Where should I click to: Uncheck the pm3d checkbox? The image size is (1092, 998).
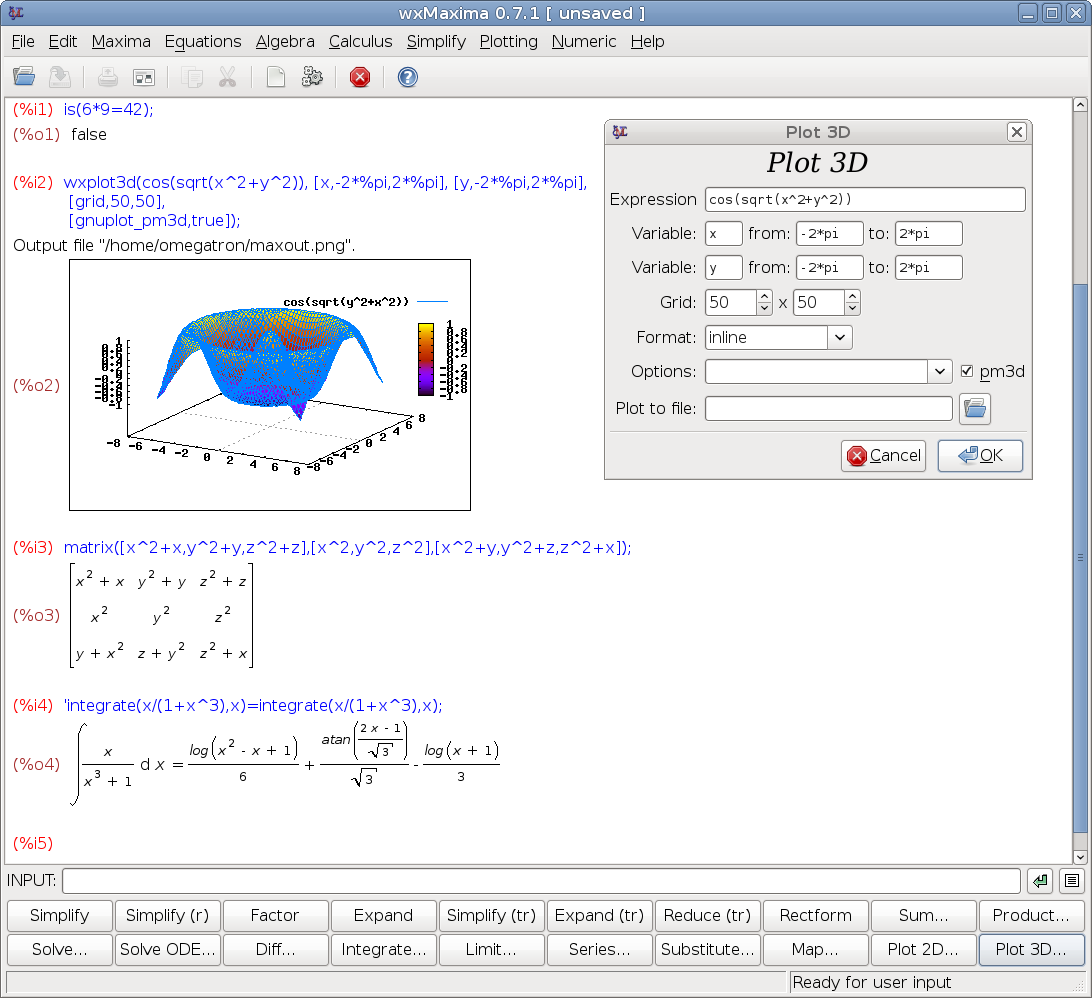[966, 371]
